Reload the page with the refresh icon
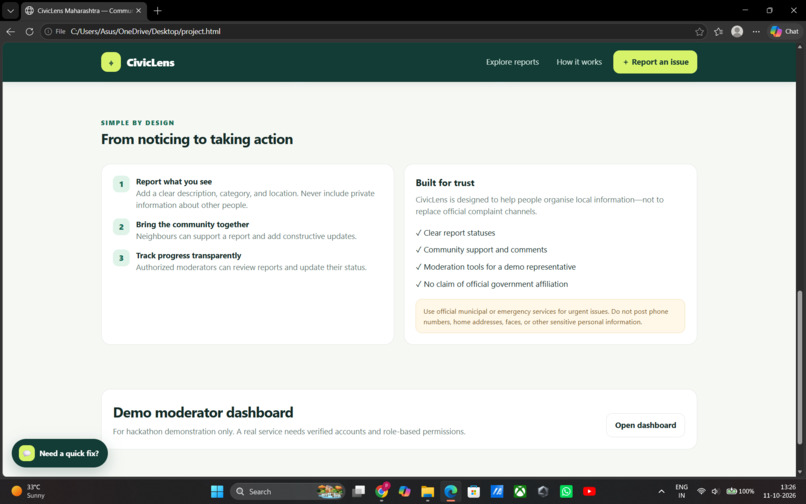 pos(29,31)
